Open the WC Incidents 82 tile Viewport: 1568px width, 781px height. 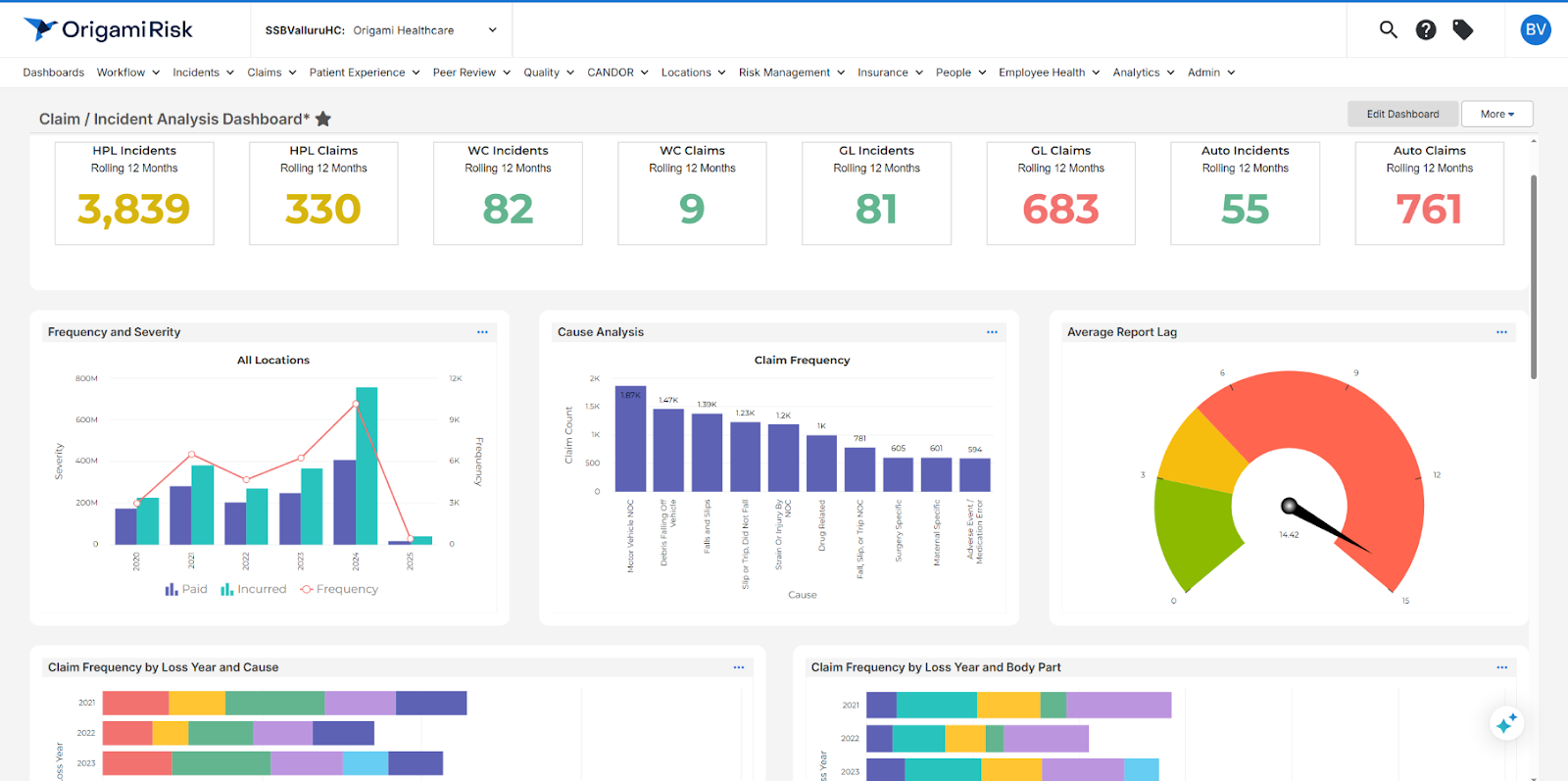pos(508,193)
